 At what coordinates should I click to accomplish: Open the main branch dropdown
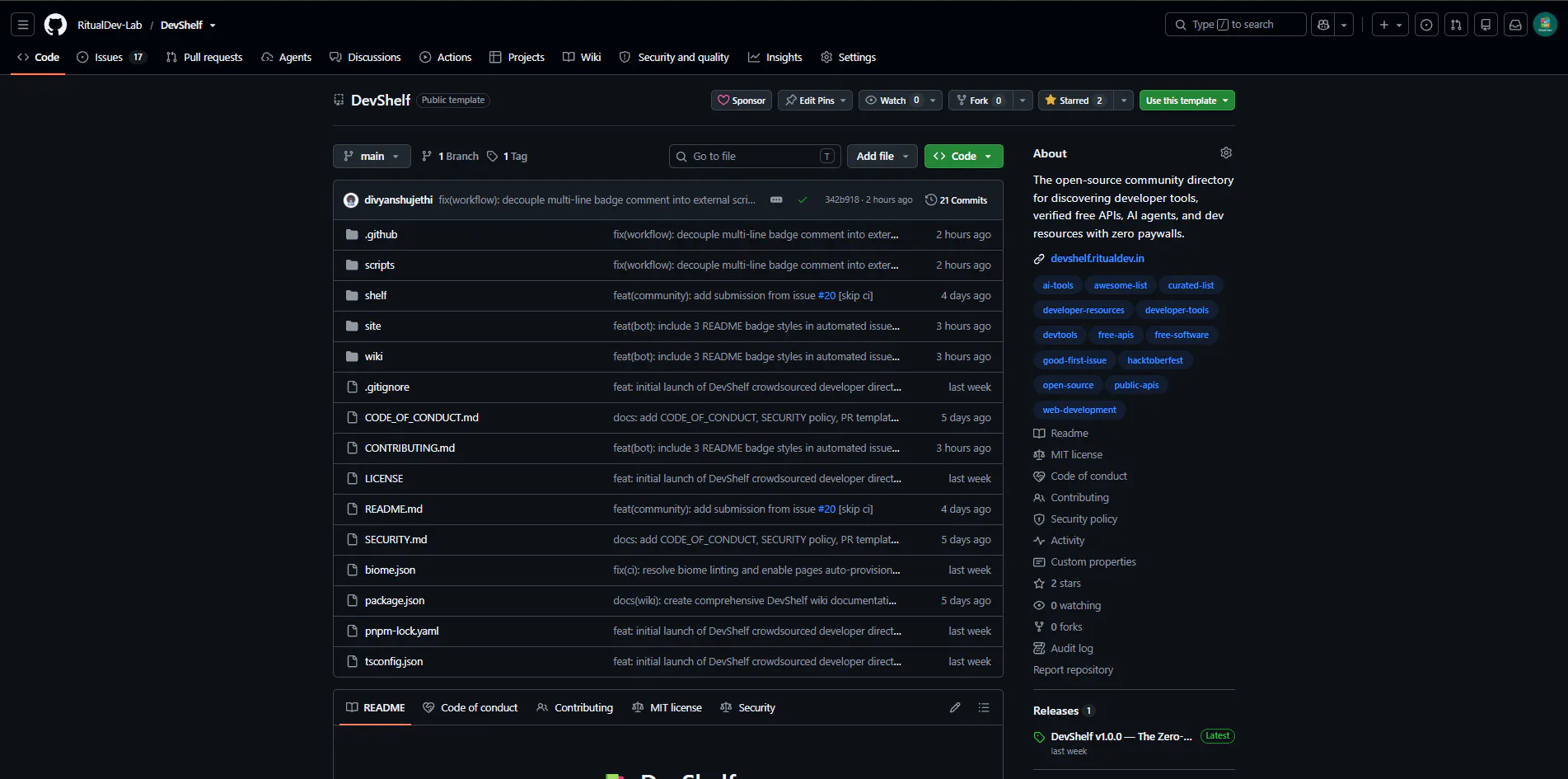tap(372, 156)
